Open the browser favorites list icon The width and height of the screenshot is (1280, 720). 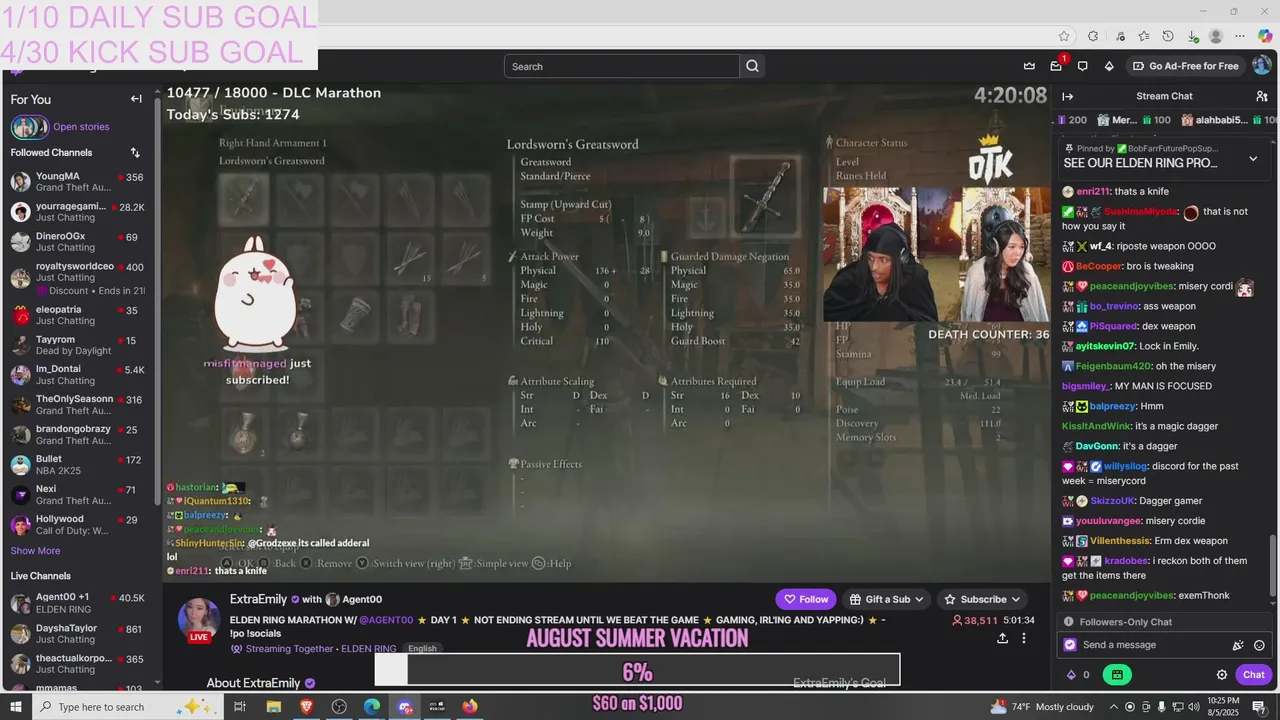coord(1143,36)
